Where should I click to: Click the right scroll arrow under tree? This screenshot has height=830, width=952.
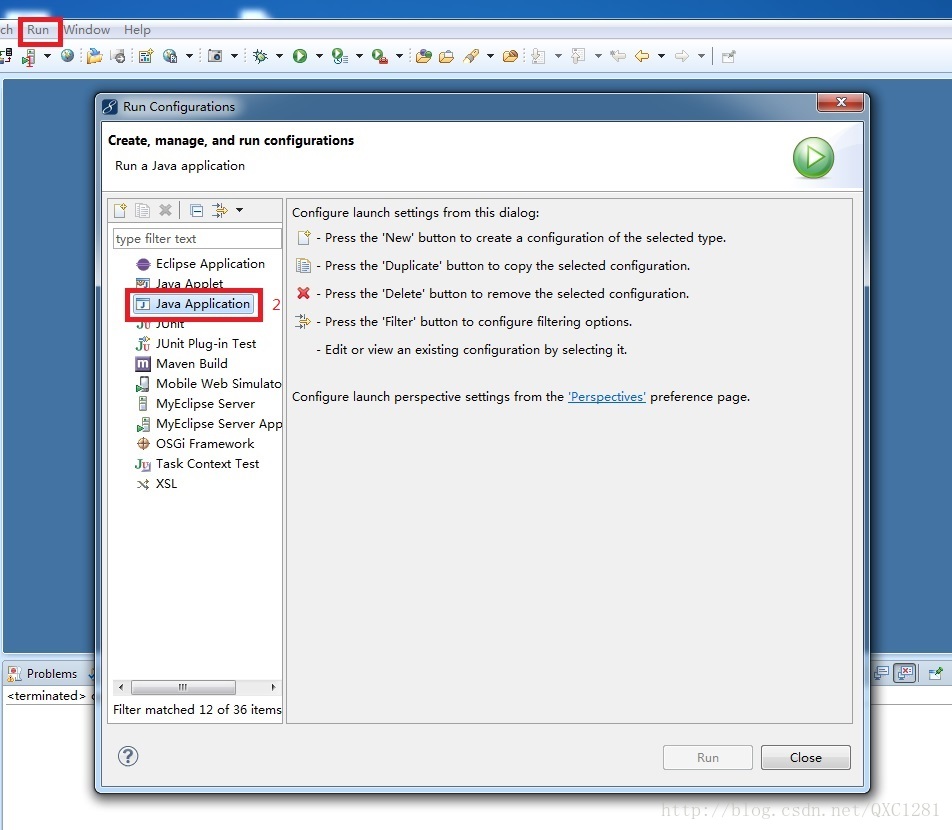tap(273, 687)
